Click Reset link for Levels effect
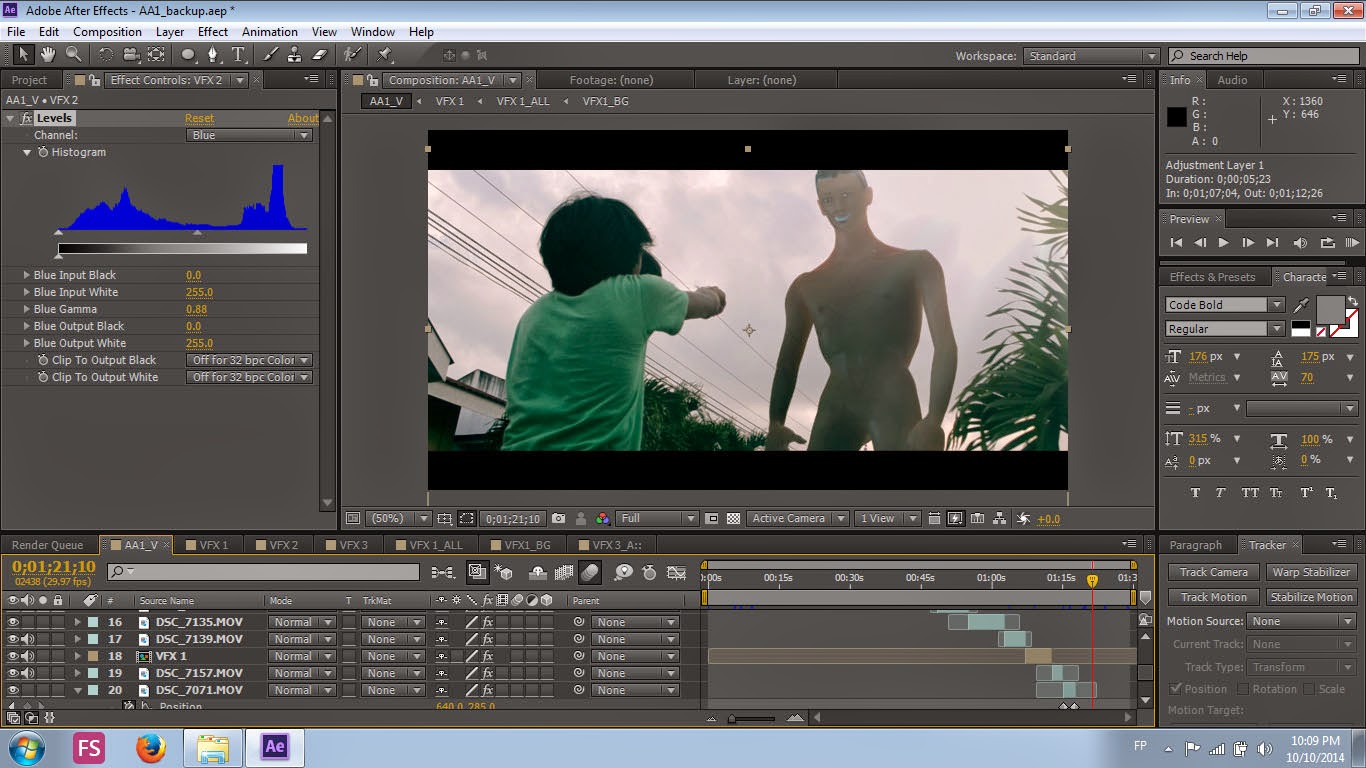This screenshot has height=768, width=1366. tap(199, 118)
